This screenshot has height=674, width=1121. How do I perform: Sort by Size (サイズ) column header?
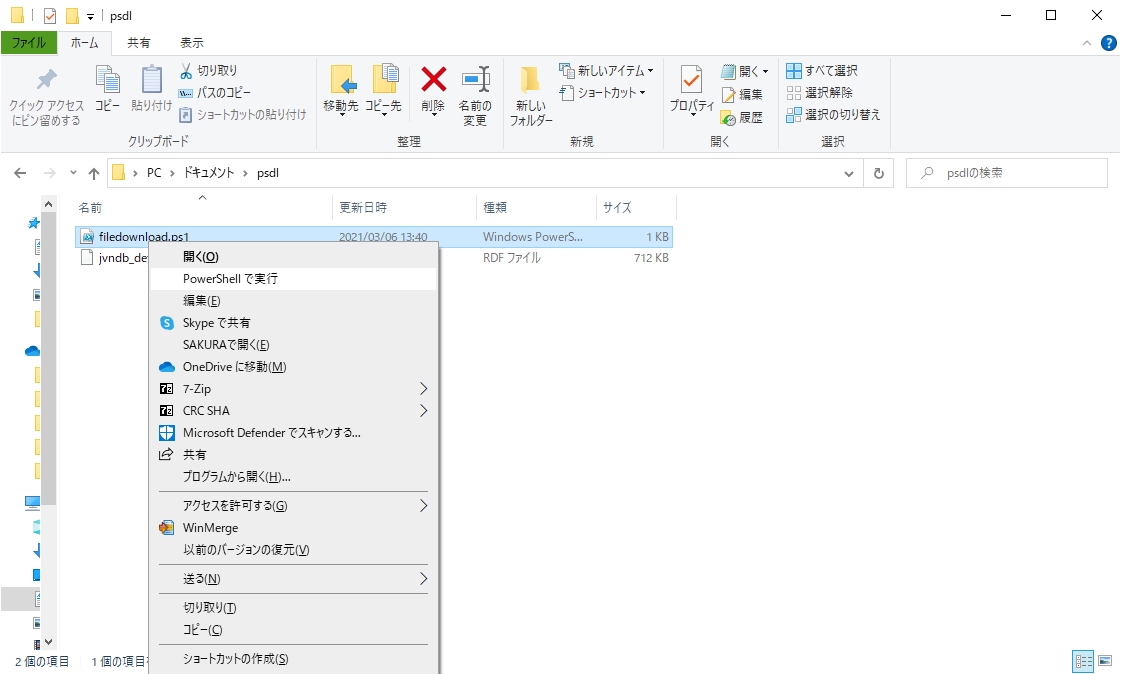pos(636,207)
